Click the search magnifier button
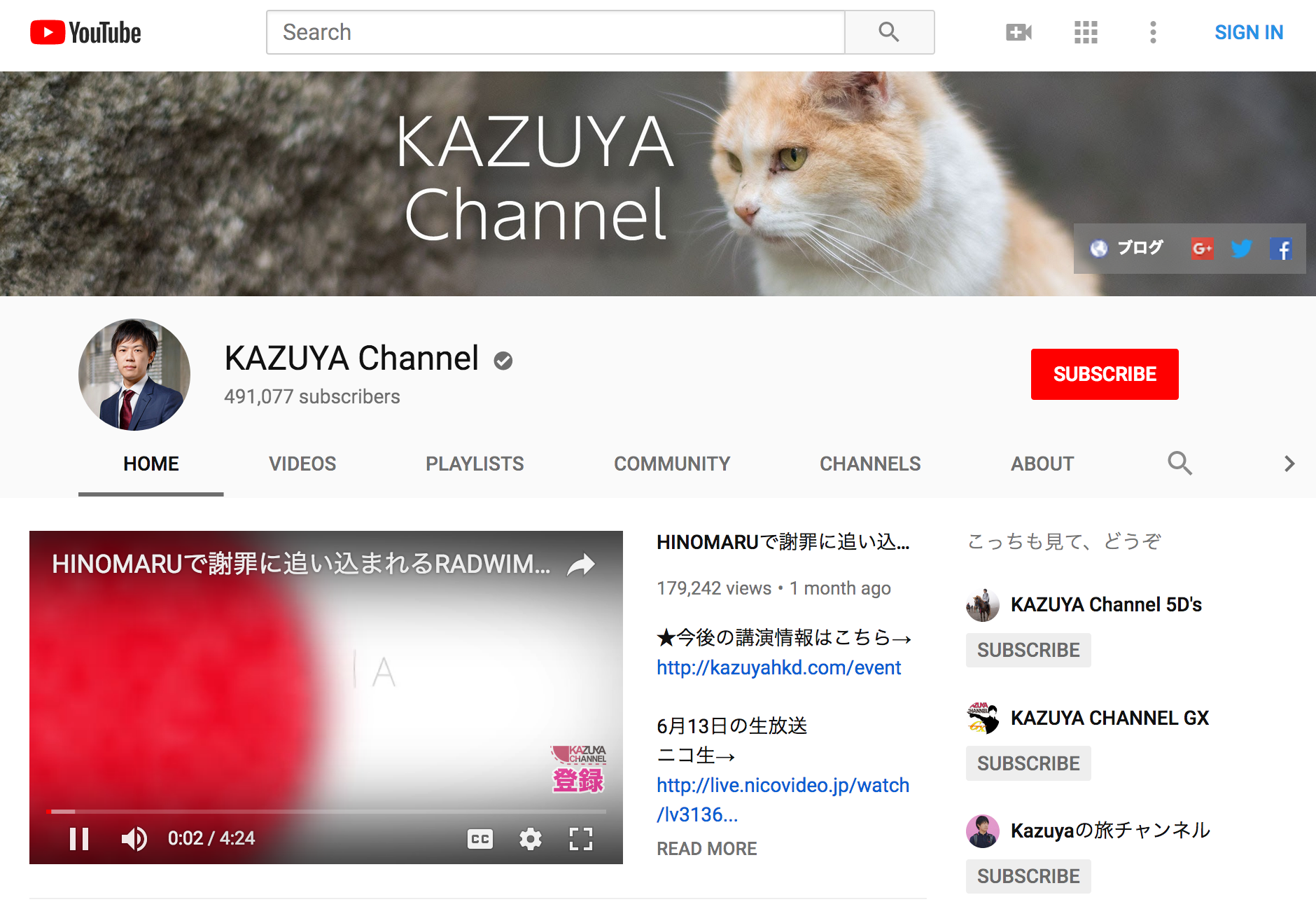 (x=889, y=32)
